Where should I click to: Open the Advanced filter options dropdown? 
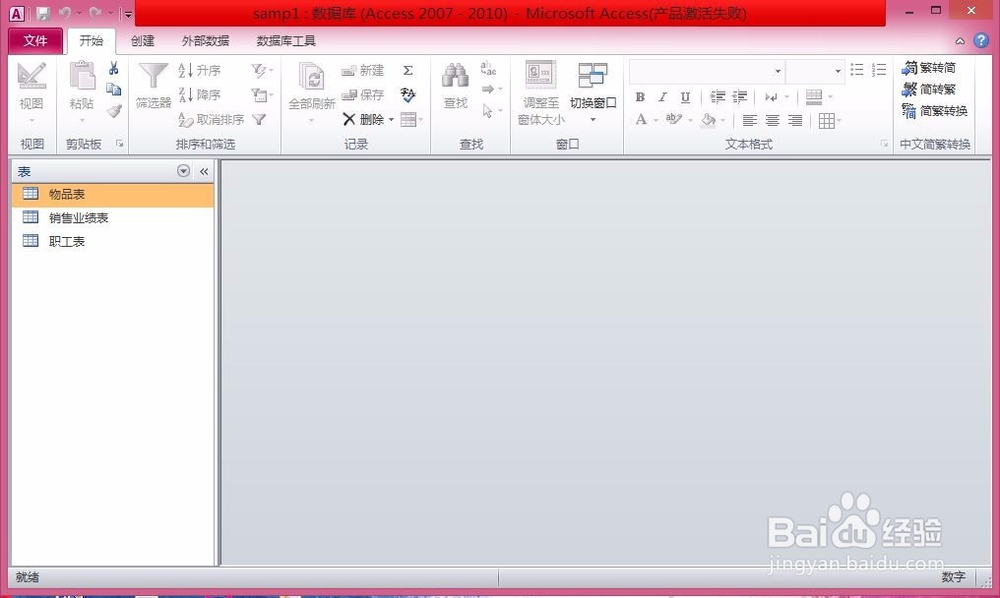coord(261,95)
